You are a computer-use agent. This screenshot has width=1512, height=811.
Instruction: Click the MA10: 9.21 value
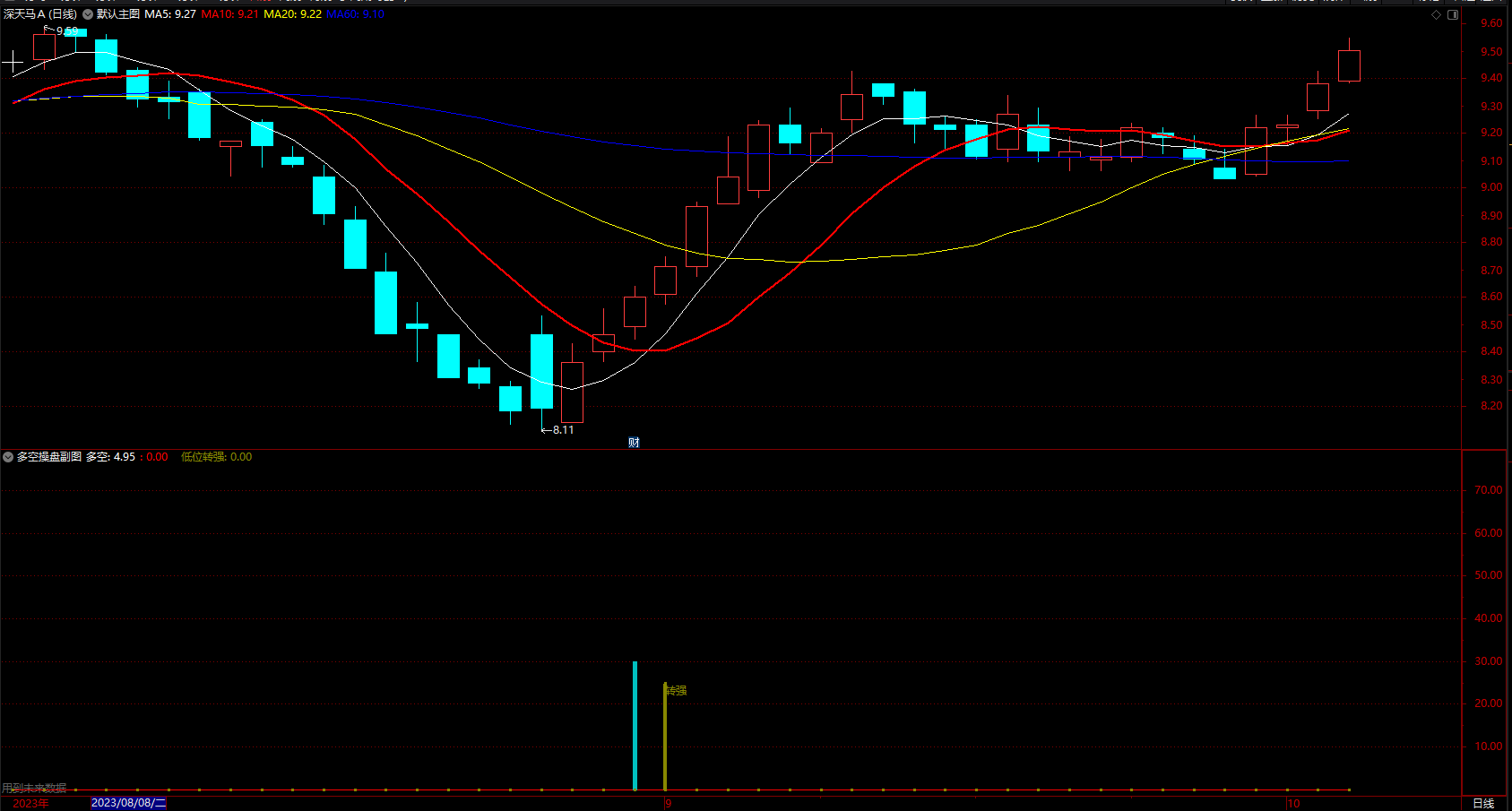pos(230,14)
